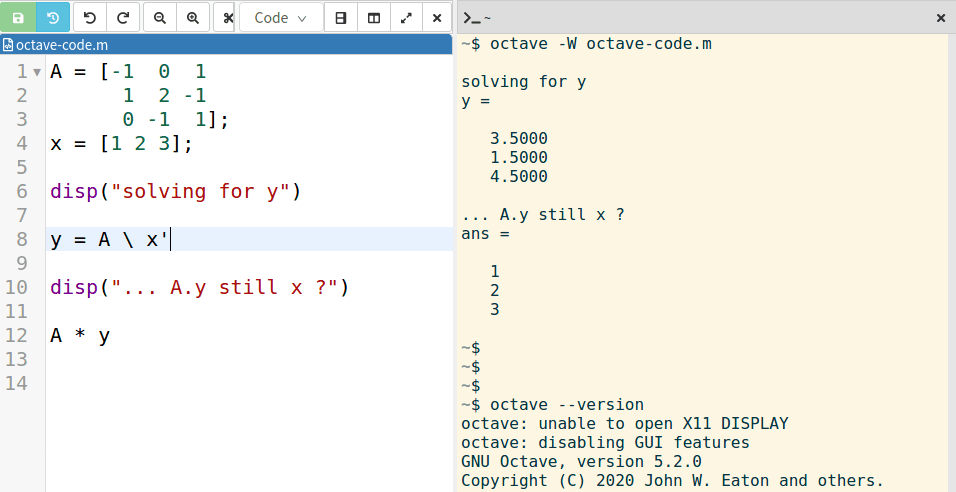Image resolution: width=956 pixels, height=492 pixels.
Task: Undo the last edit
Action: click(x=89, y=18)
